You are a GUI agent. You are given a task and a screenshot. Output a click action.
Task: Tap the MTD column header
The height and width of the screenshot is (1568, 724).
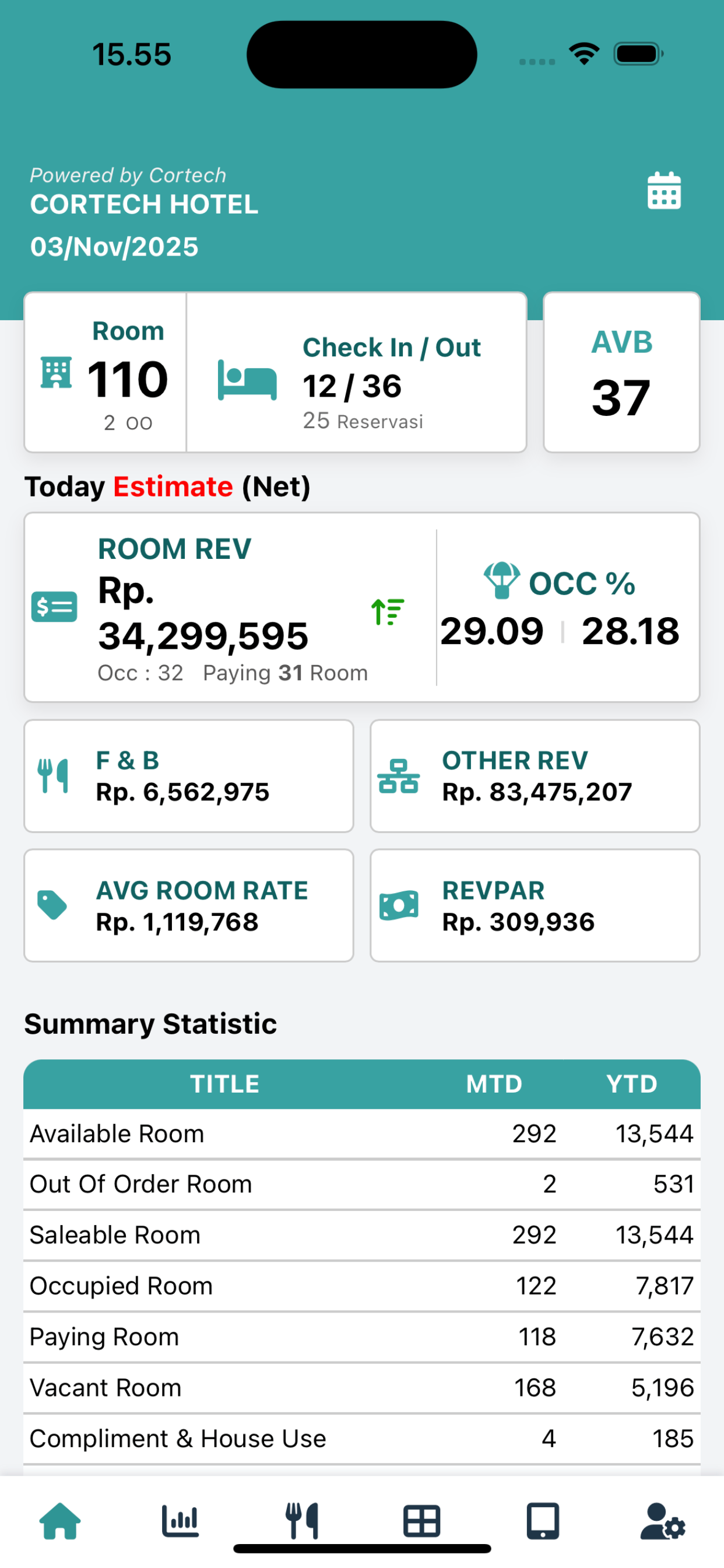pyautogui.click(x=494, y=1083)
